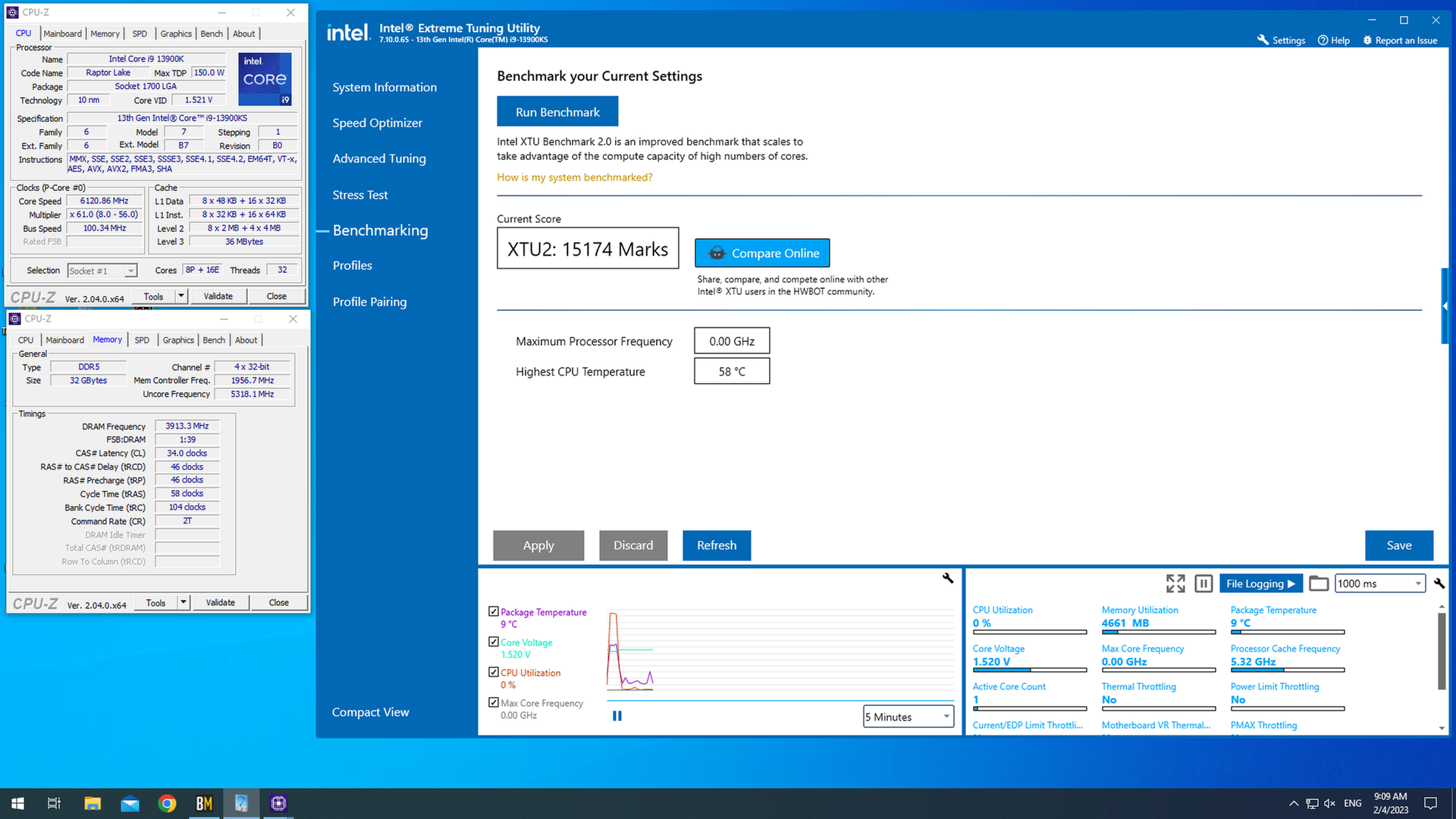
Task: Switch to Compact View
Action: coord(370,712)
